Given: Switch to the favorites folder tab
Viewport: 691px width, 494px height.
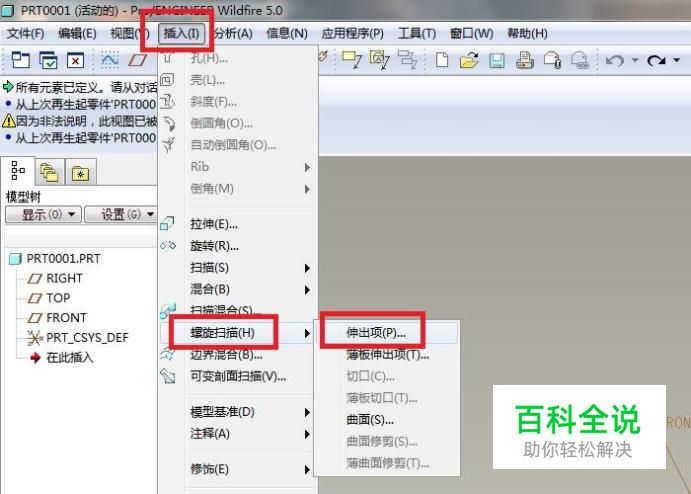Looking at the screenshot, I should [80, 172].
